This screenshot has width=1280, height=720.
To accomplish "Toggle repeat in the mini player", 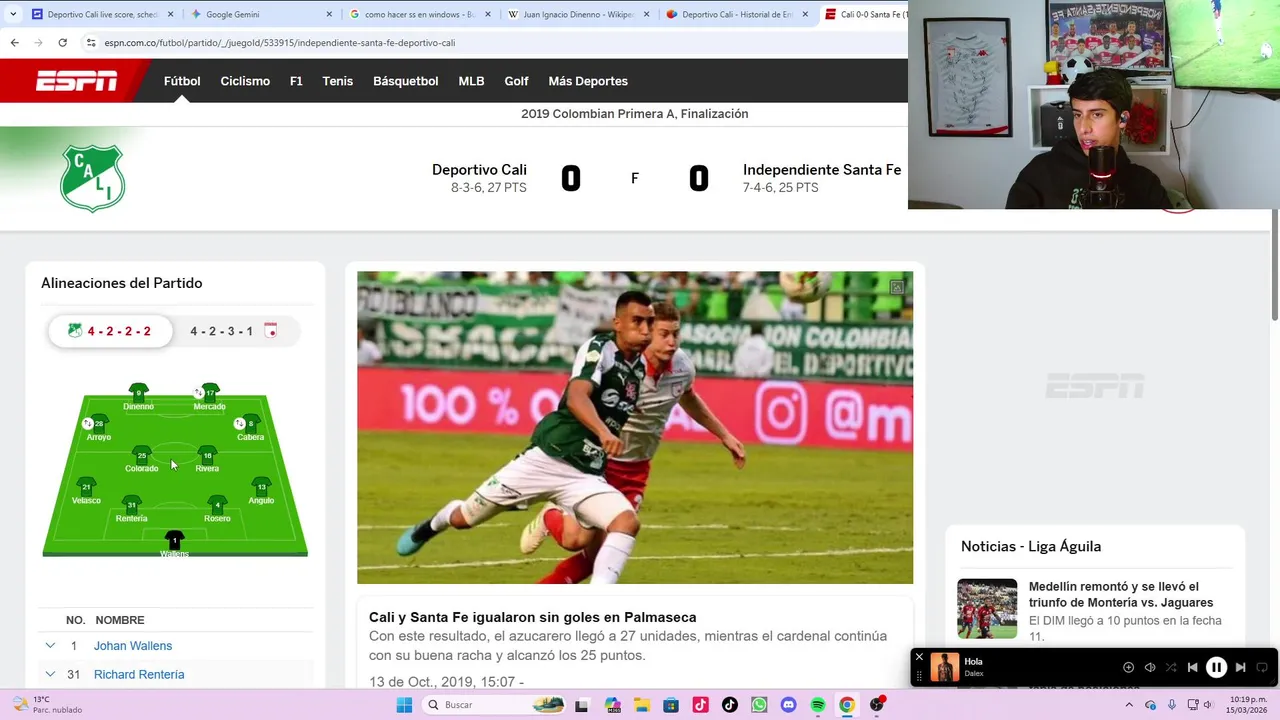I will click(1261, 667).
